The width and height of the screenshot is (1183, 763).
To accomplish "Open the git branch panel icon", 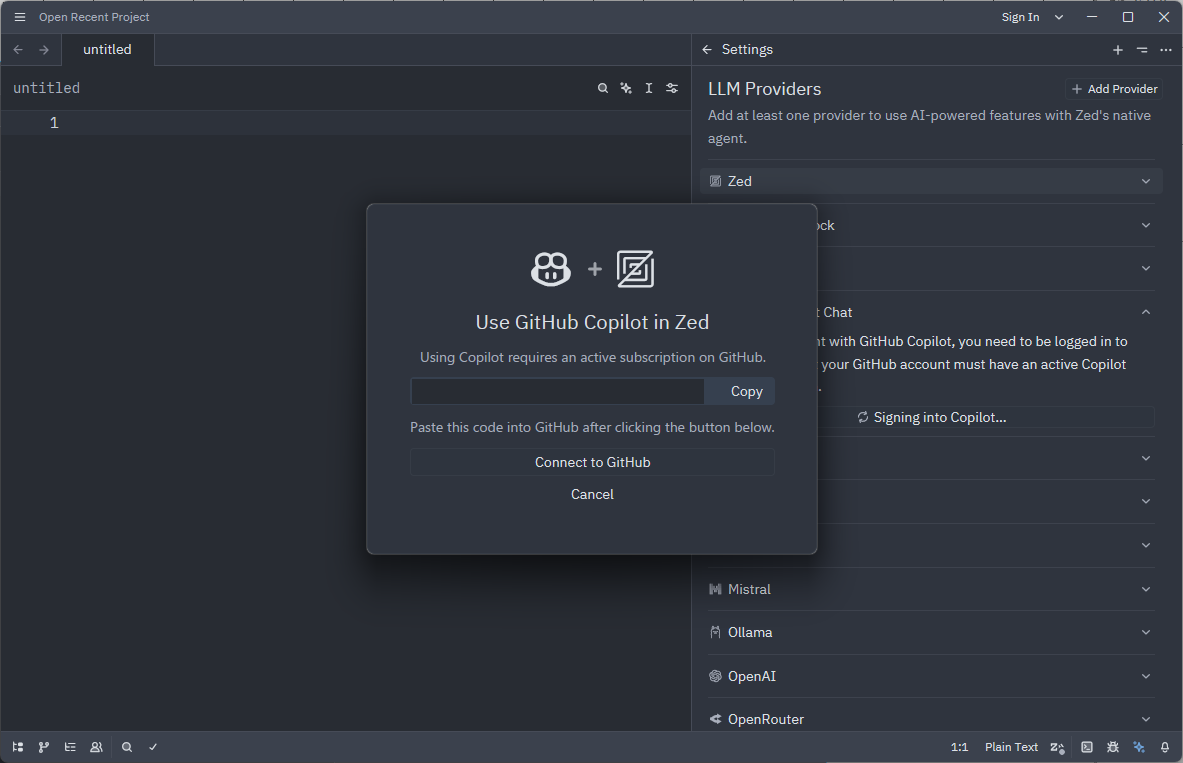I will (44, 747).
